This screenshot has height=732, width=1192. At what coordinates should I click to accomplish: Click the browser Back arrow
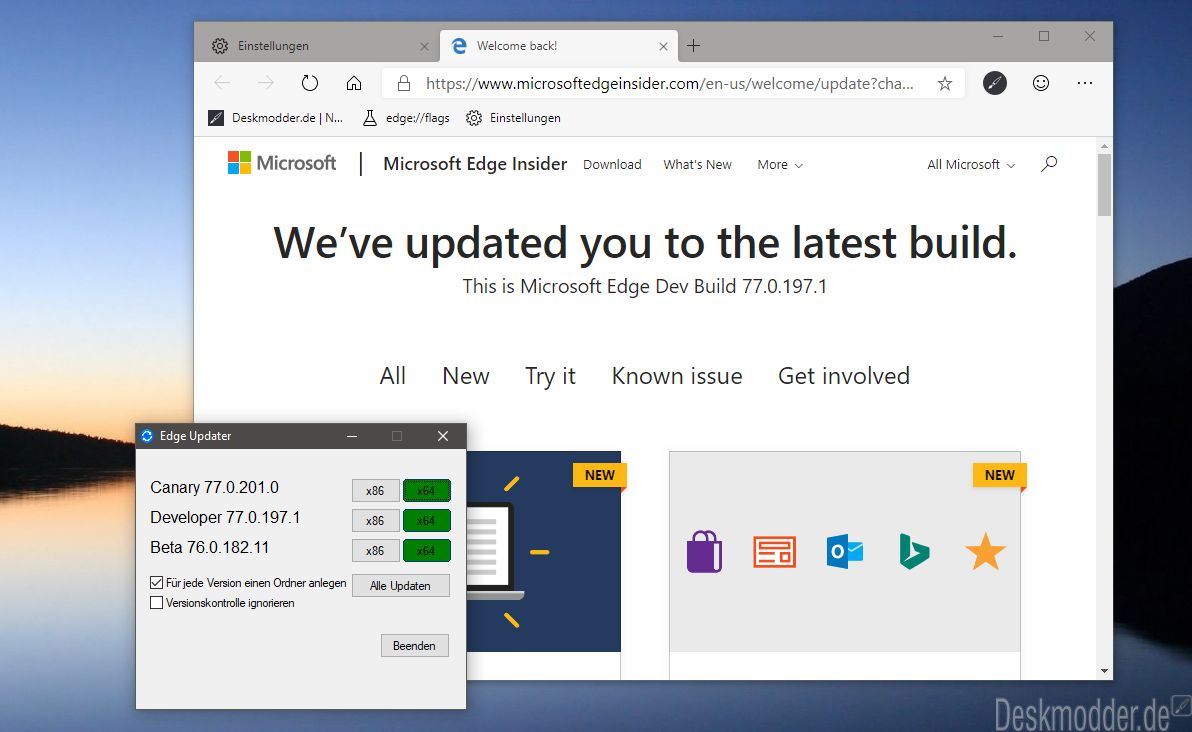click(x=222, y=83)
